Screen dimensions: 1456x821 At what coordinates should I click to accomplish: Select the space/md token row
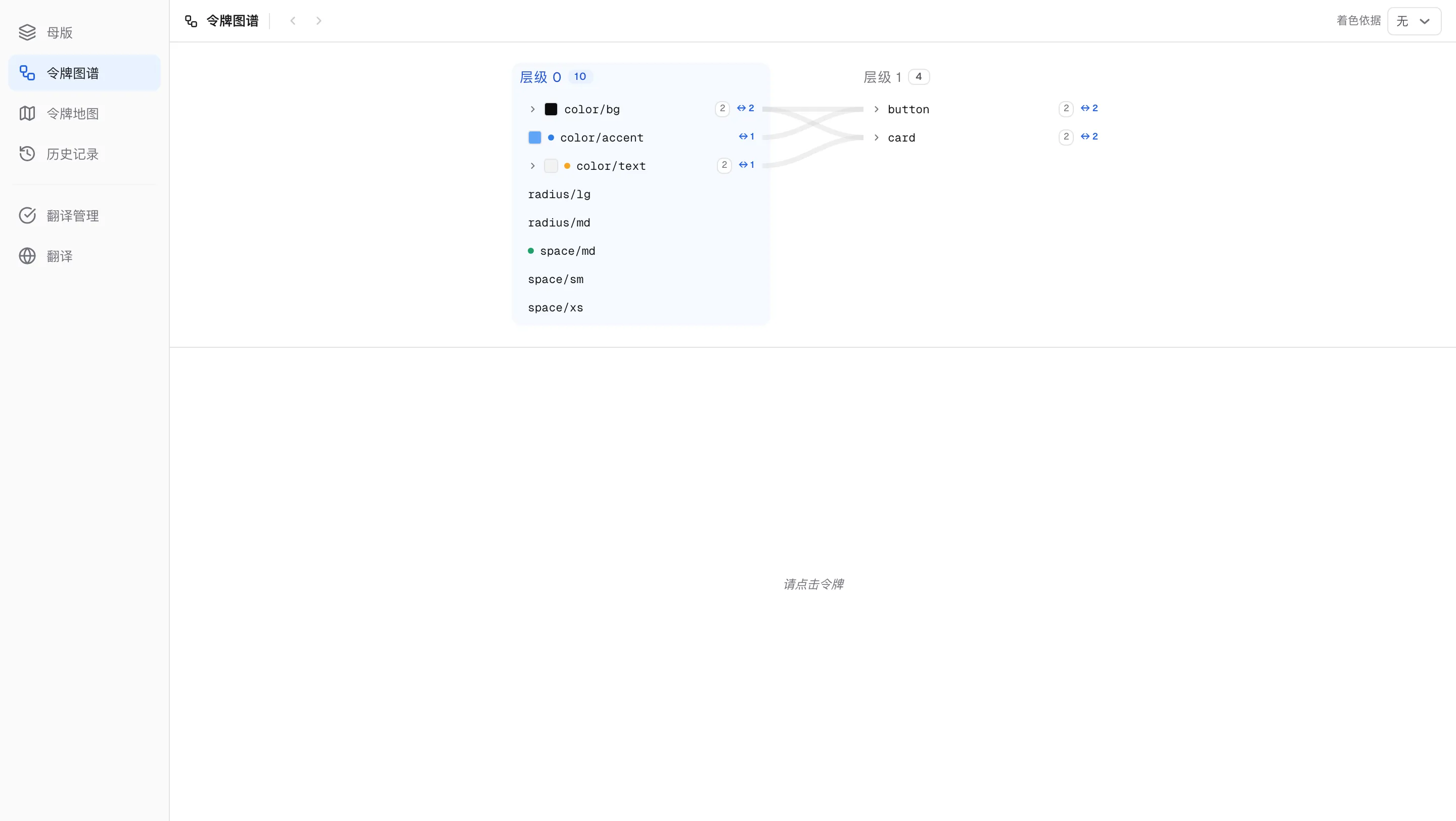641,251
